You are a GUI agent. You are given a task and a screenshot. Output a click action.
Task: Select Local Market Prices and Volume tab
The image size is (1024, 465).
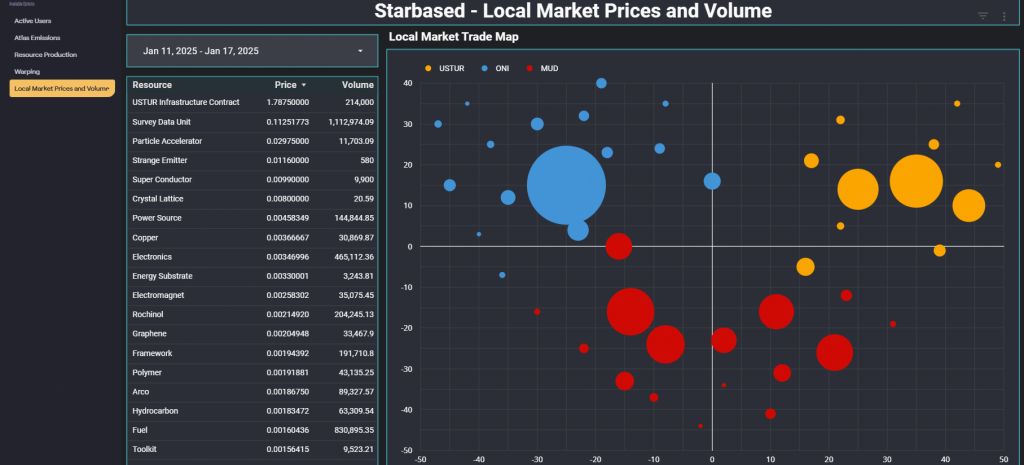(x=62, y=88)
